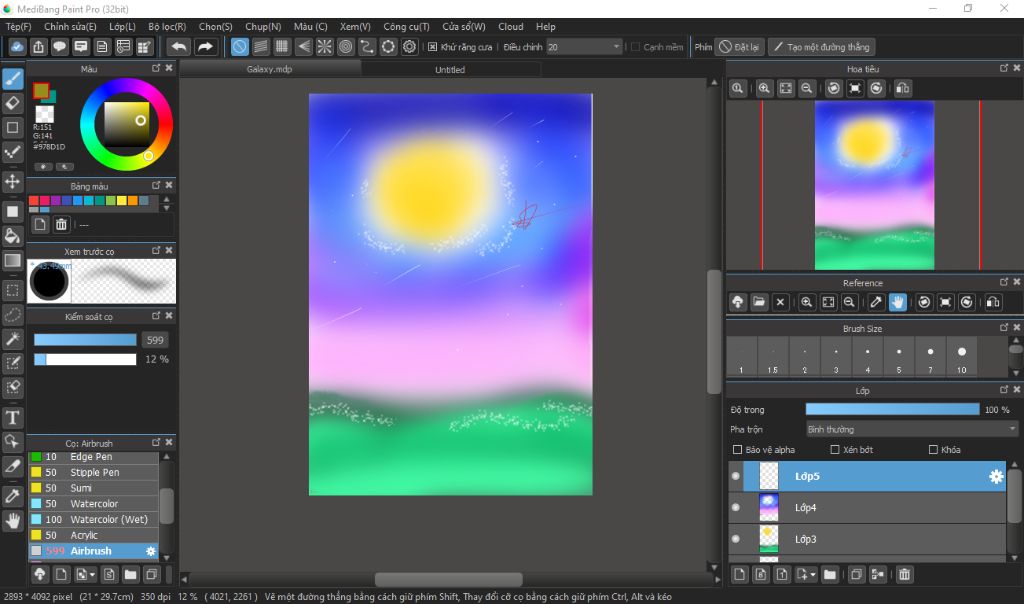This screenshot has height=604, width=1024.
Task: Select the red swatch in Bảng màu palette
Action: click(x=34, y=200)
